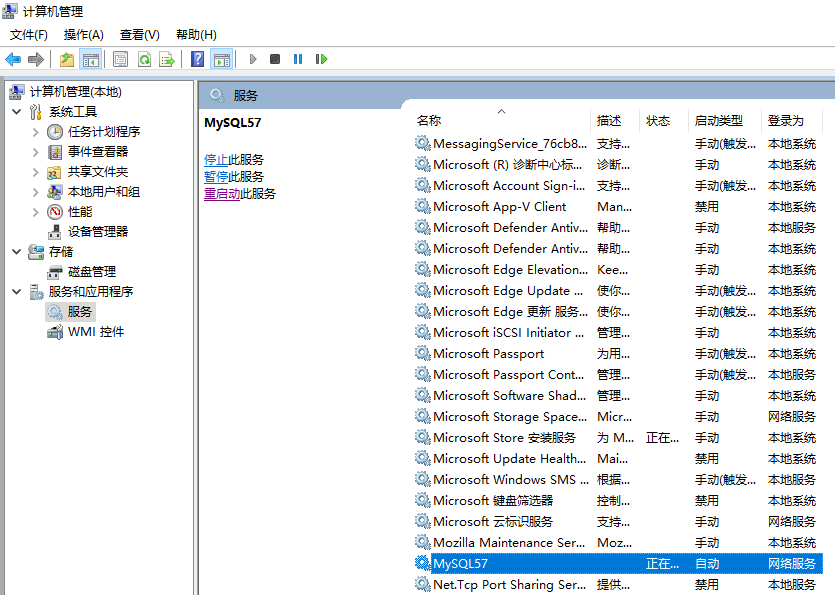Select the MySQL57 service row
Screen dimensions: 835x595
coord(618,564)
